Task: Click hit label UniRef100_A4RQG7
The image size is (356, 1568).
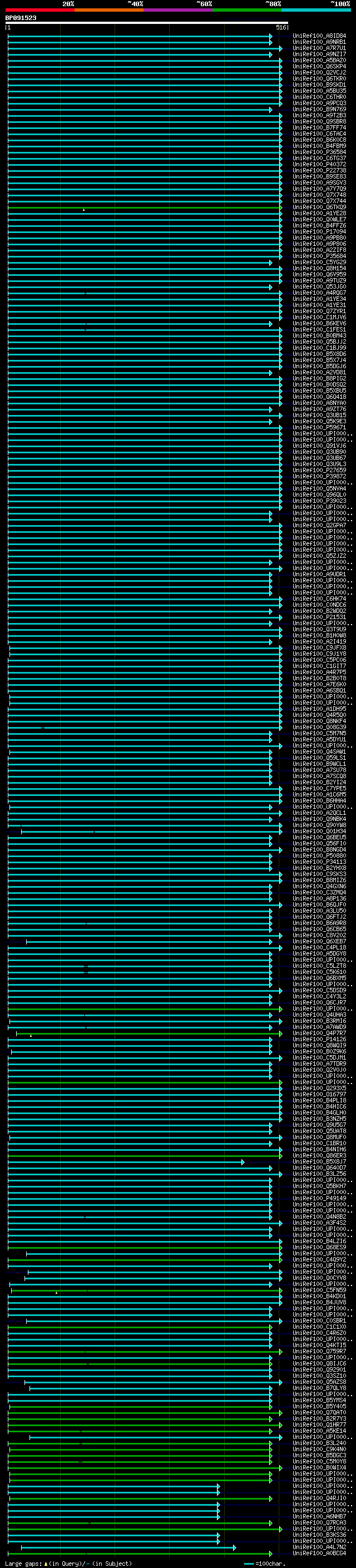Action: click(x=319, y=293)
